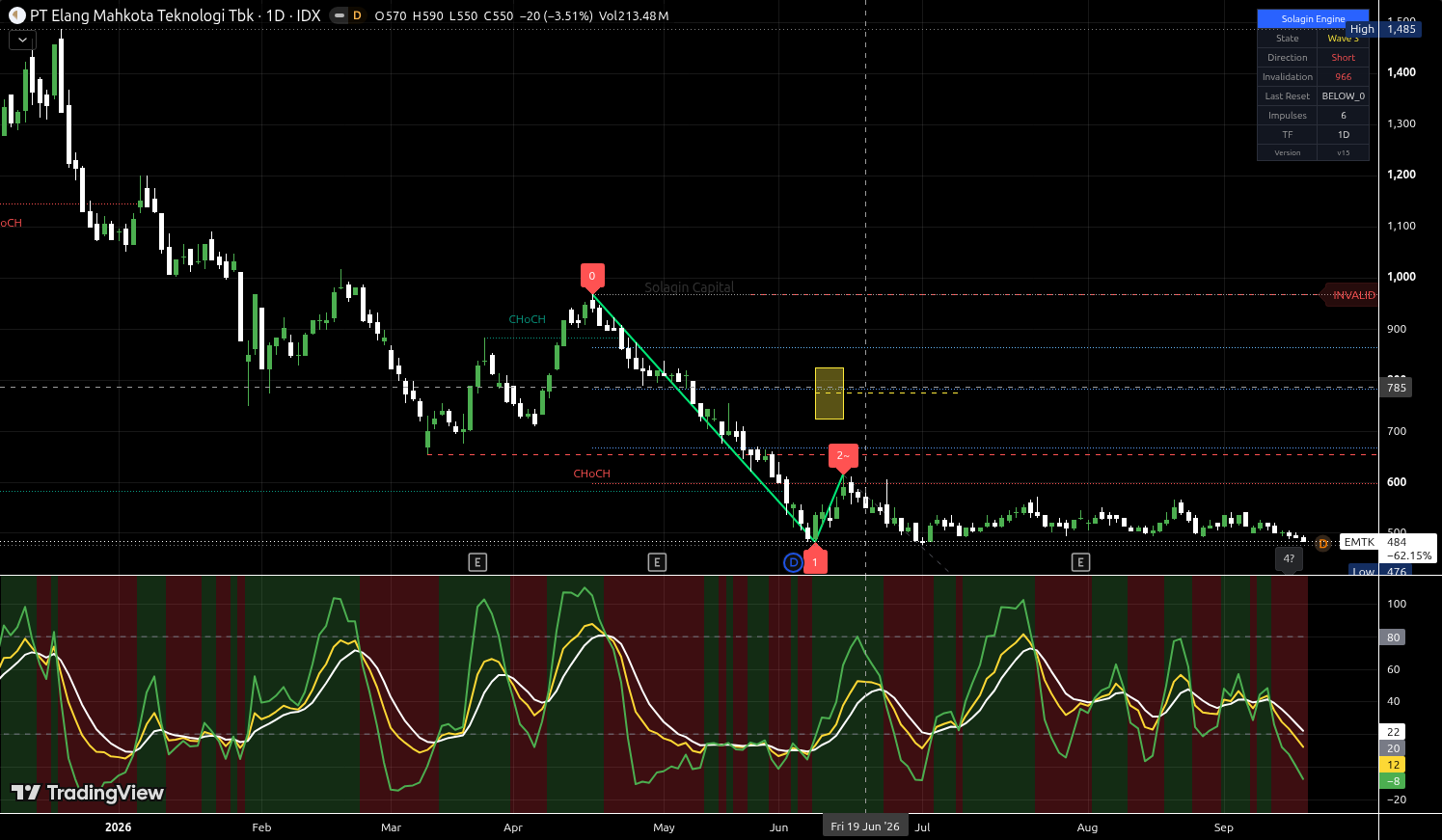Click the Solagin Engine table header
Viewport: 1442px width, 840px height.
pos(1313,18)
